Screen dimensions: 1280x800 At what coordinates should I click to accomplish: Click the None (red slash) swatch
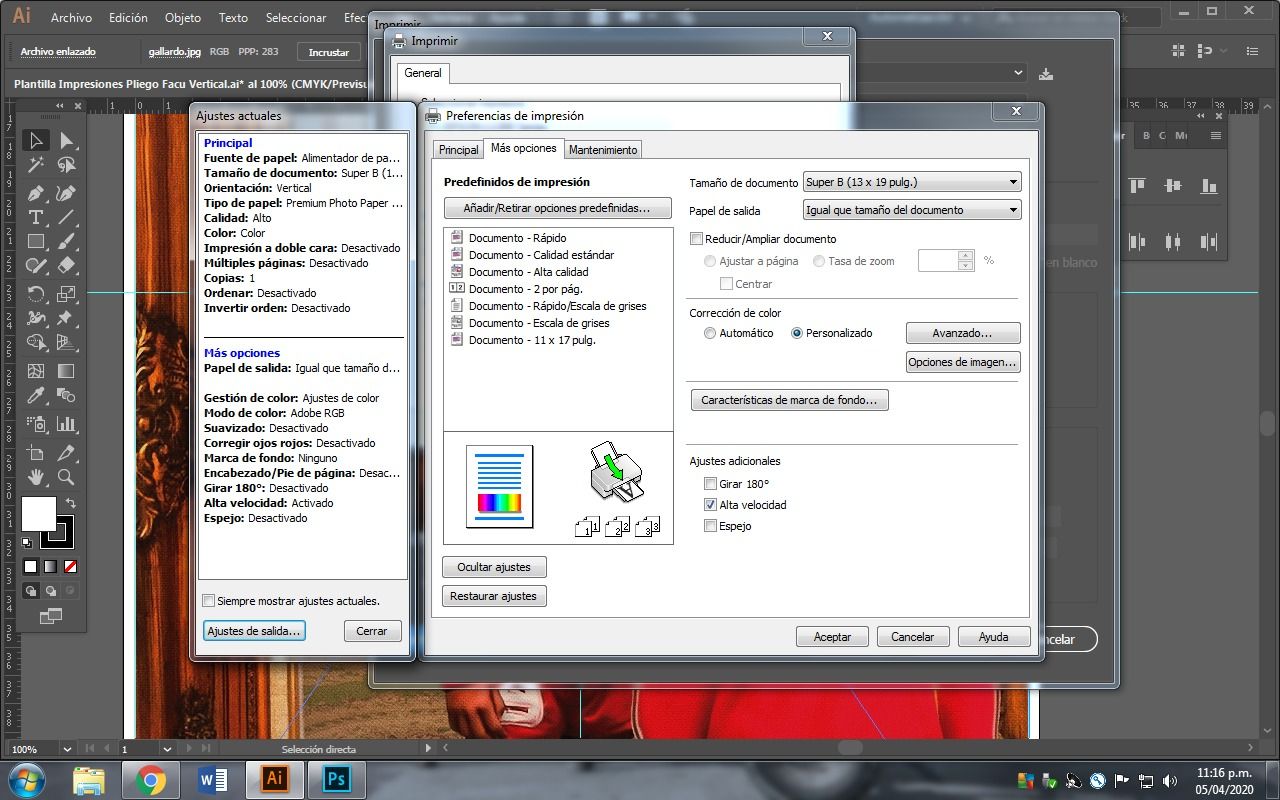tap(70, 566)
